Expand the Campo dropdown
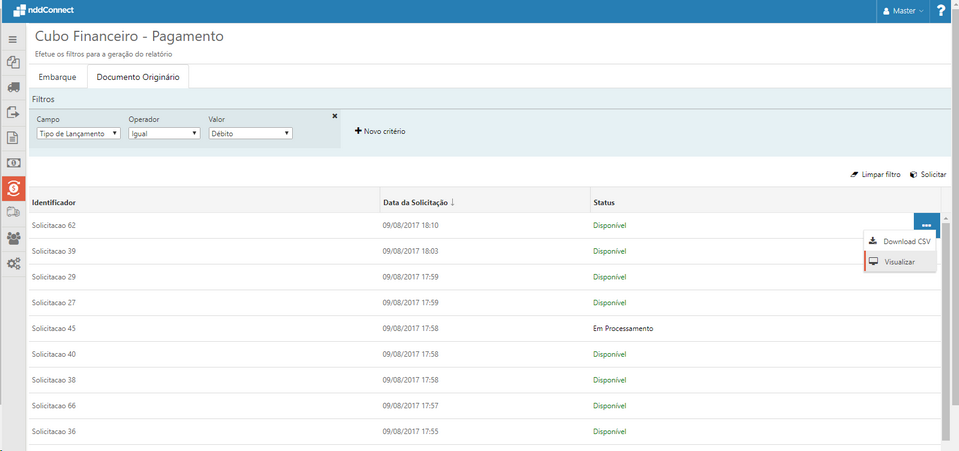 [x=78, y=133]
